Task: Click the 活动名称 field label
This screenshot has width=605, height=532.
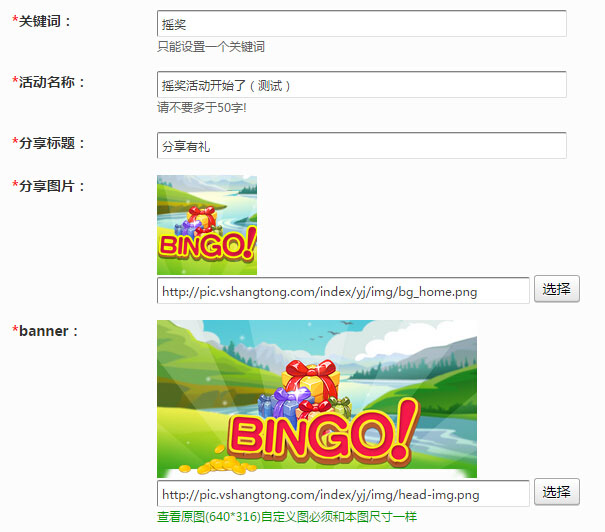Action: (x=48, y=82)
